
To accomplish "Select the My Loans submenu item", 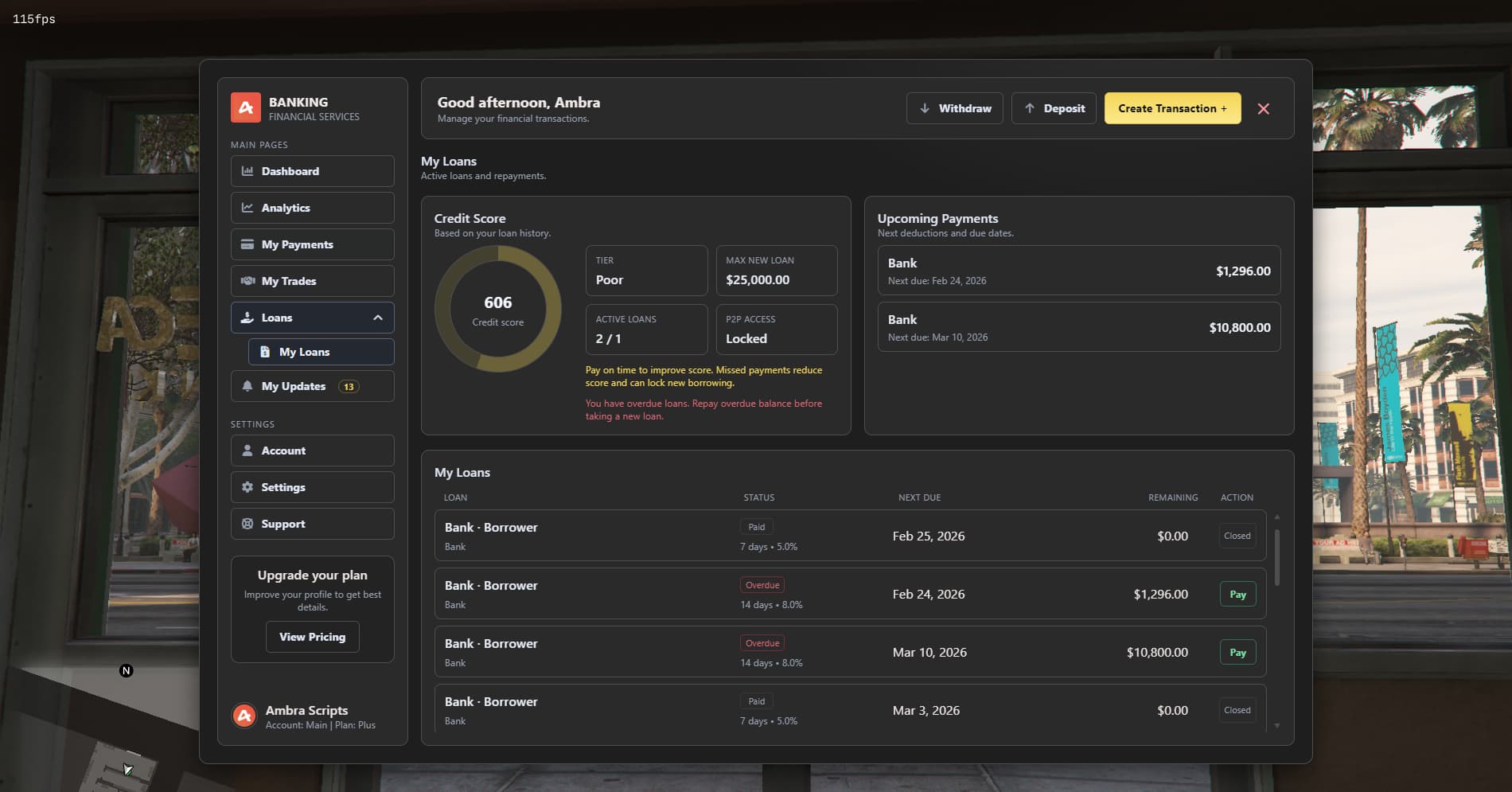I will 321,352.
